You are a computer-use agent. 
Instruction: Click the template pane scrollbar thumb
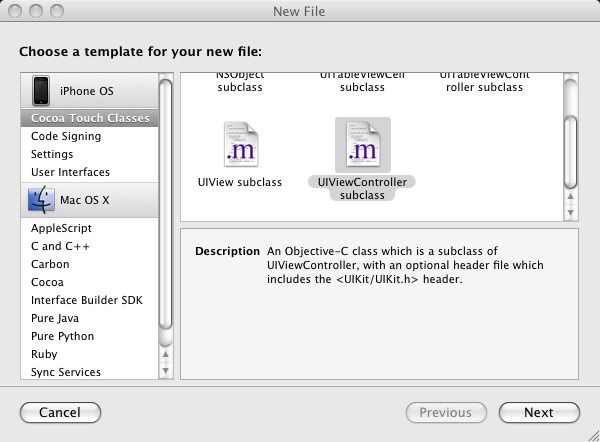[x=571, y=152]
